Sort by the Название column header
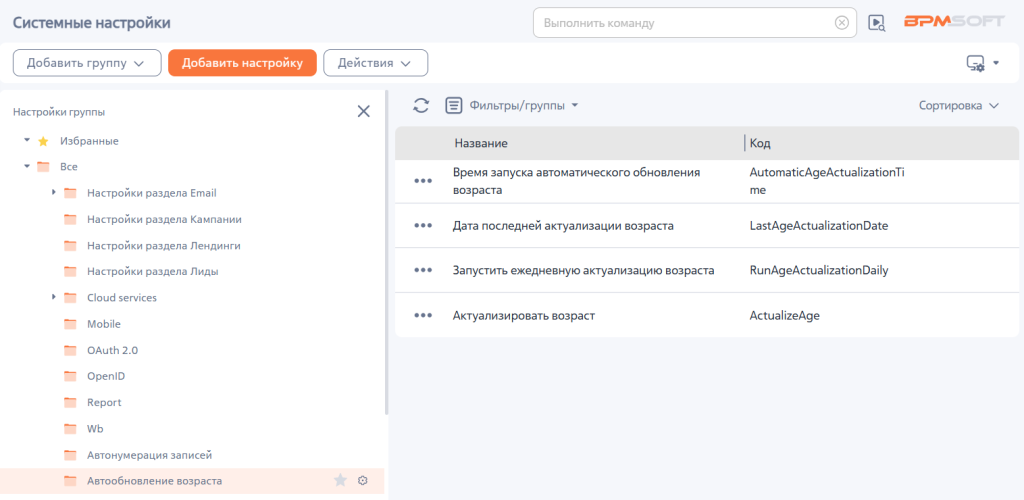Viewport: 1024px width, 500px height. pos(481,143)
